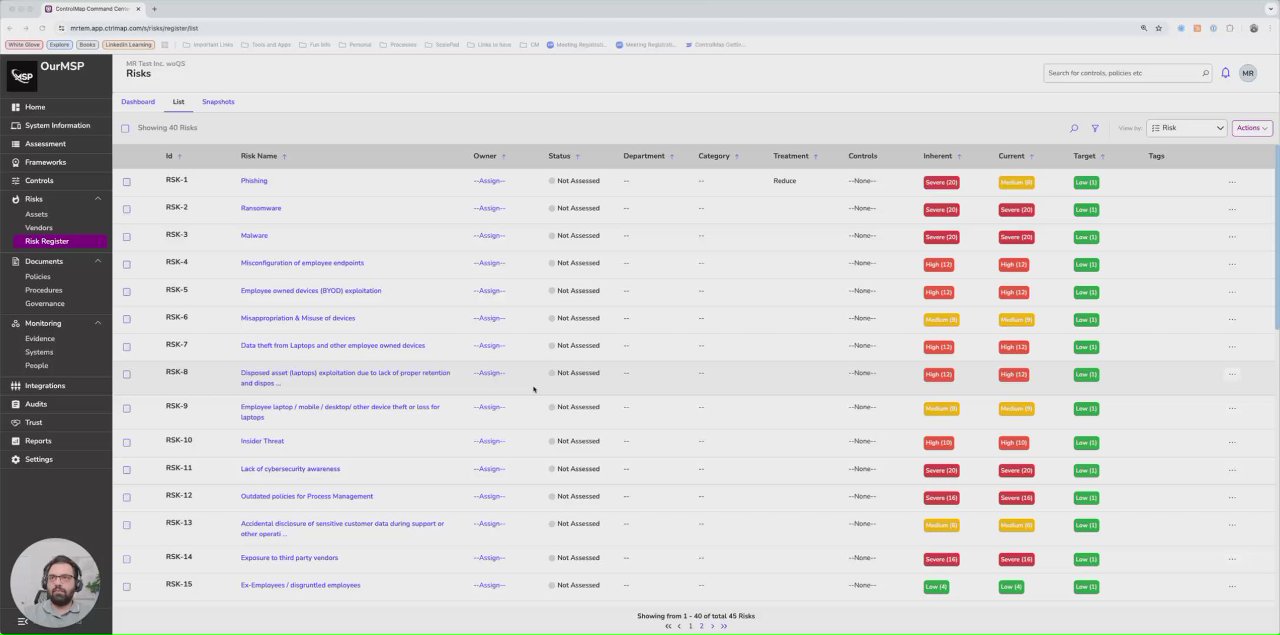1280x635 pixels.
Task: Go to last page double arrow
Action: (724, 626)
